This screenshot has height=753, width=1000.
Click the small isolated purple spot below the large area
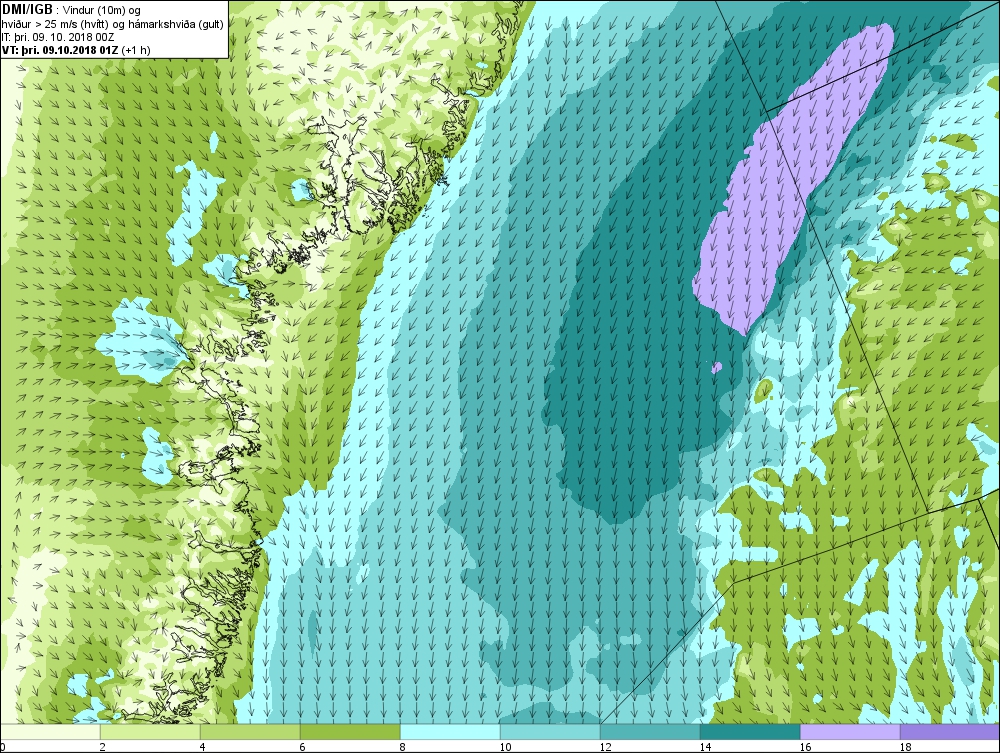(x=717, y=368)
